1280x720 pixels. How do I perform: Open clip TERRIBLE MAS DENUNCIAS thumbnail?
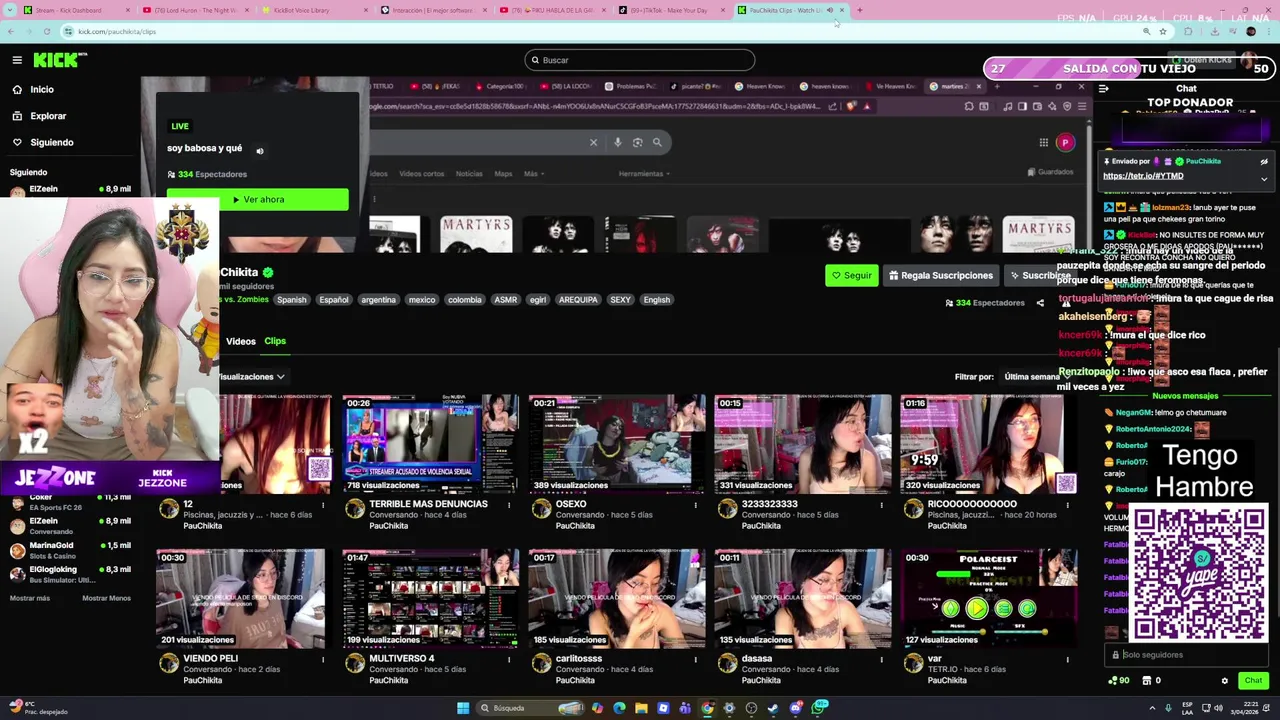click(x=430, y=444)
